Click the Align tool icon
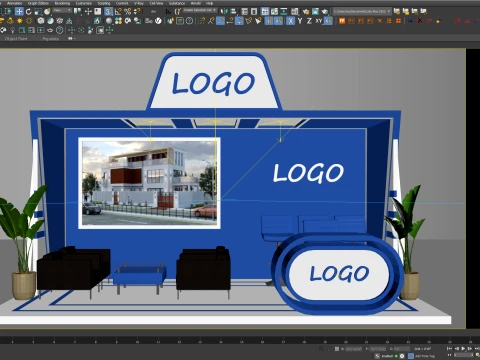This screenshot has width=480, height=360. click(x=233, y=12)
